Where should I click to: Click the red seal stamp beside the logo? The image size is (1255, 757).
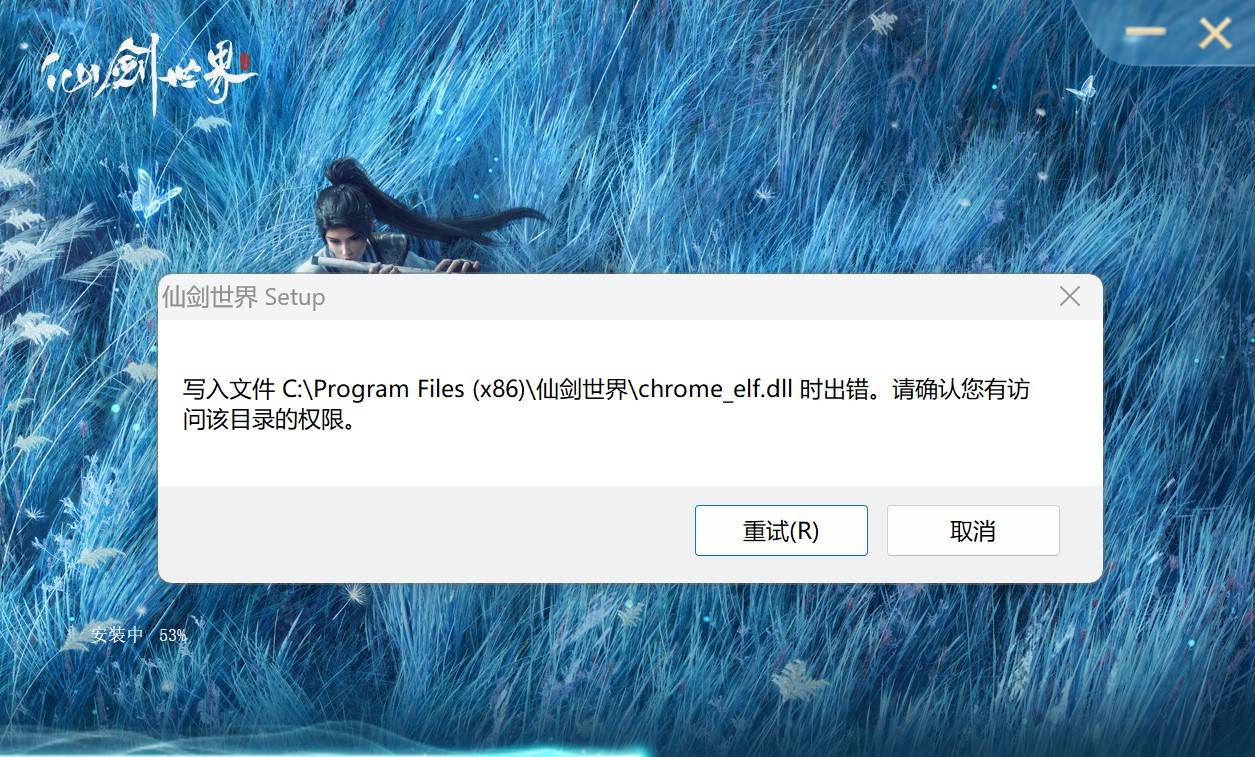click(x=246, y=60)
